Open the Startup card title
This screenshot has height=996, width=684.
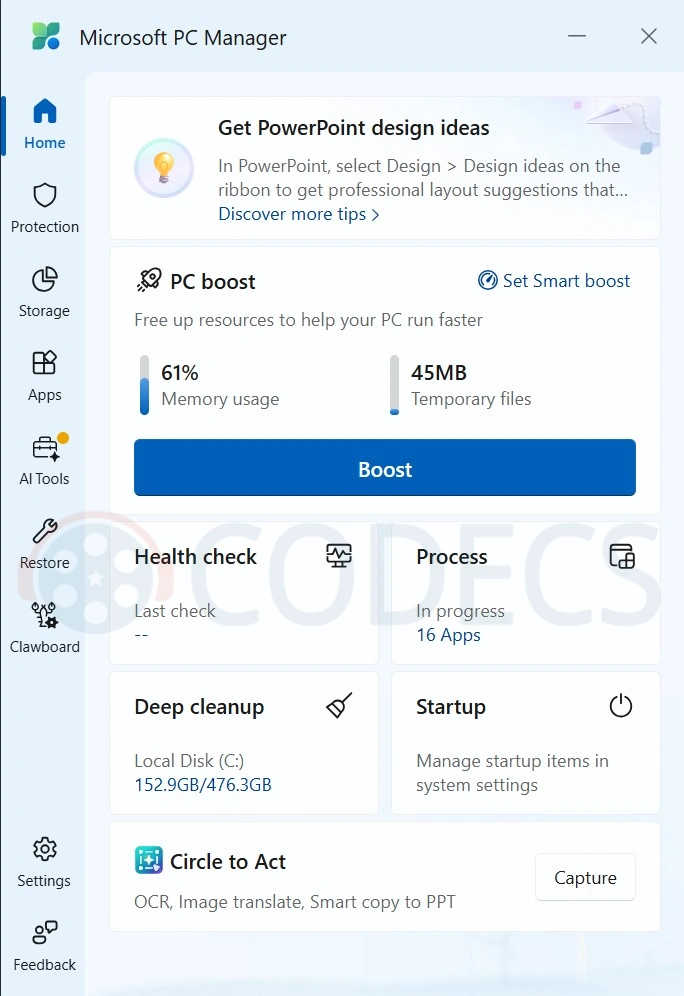[x=451, y=707]
